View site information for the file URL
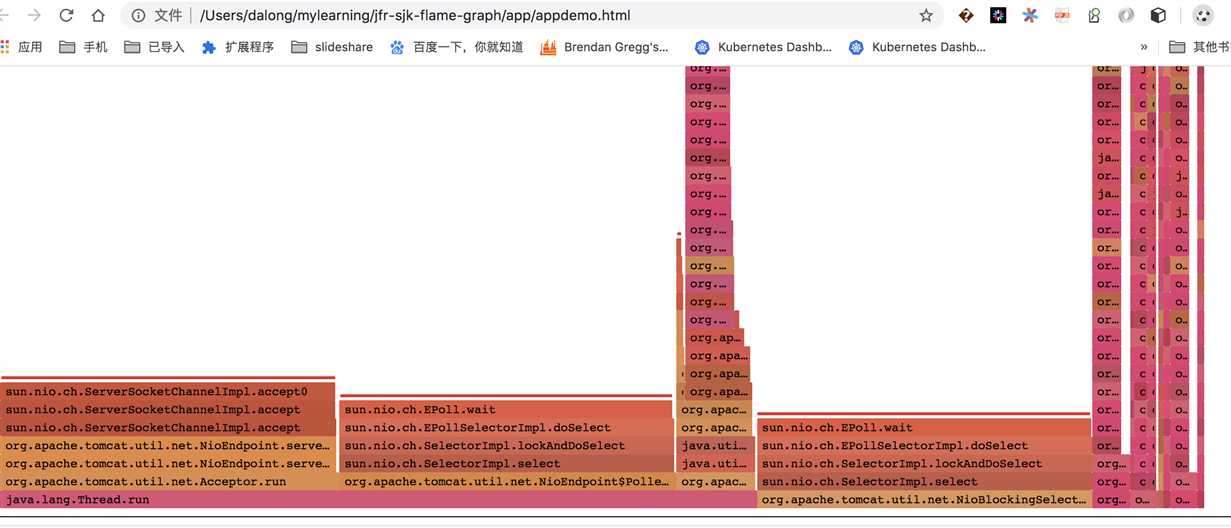The height and width of the screenshot is (528, 1231). 138,16
